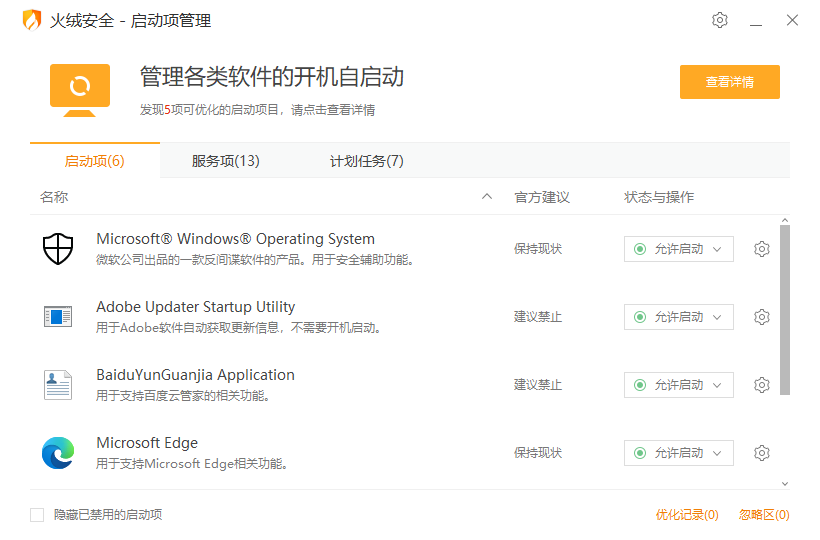This screenshot has width=820, height=540.
Task: Switch to 计划任务(7) tab
Action: 367,161
